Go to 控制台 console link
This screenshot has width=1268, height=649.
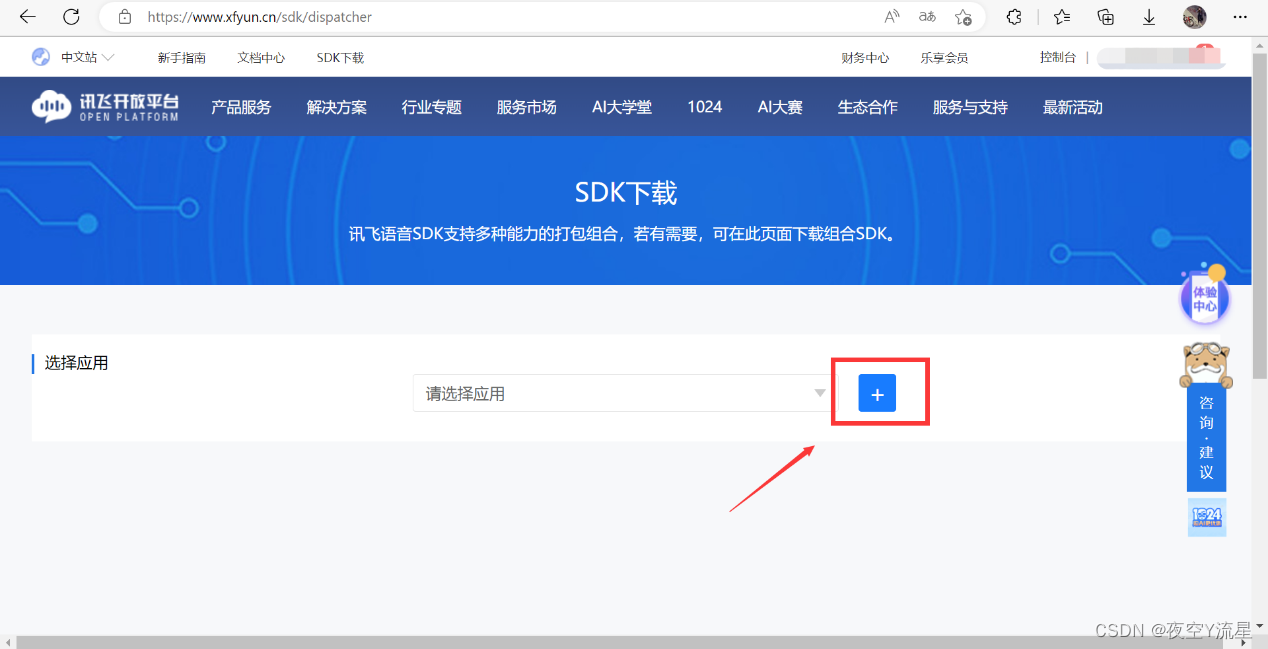coord(1058,57)
